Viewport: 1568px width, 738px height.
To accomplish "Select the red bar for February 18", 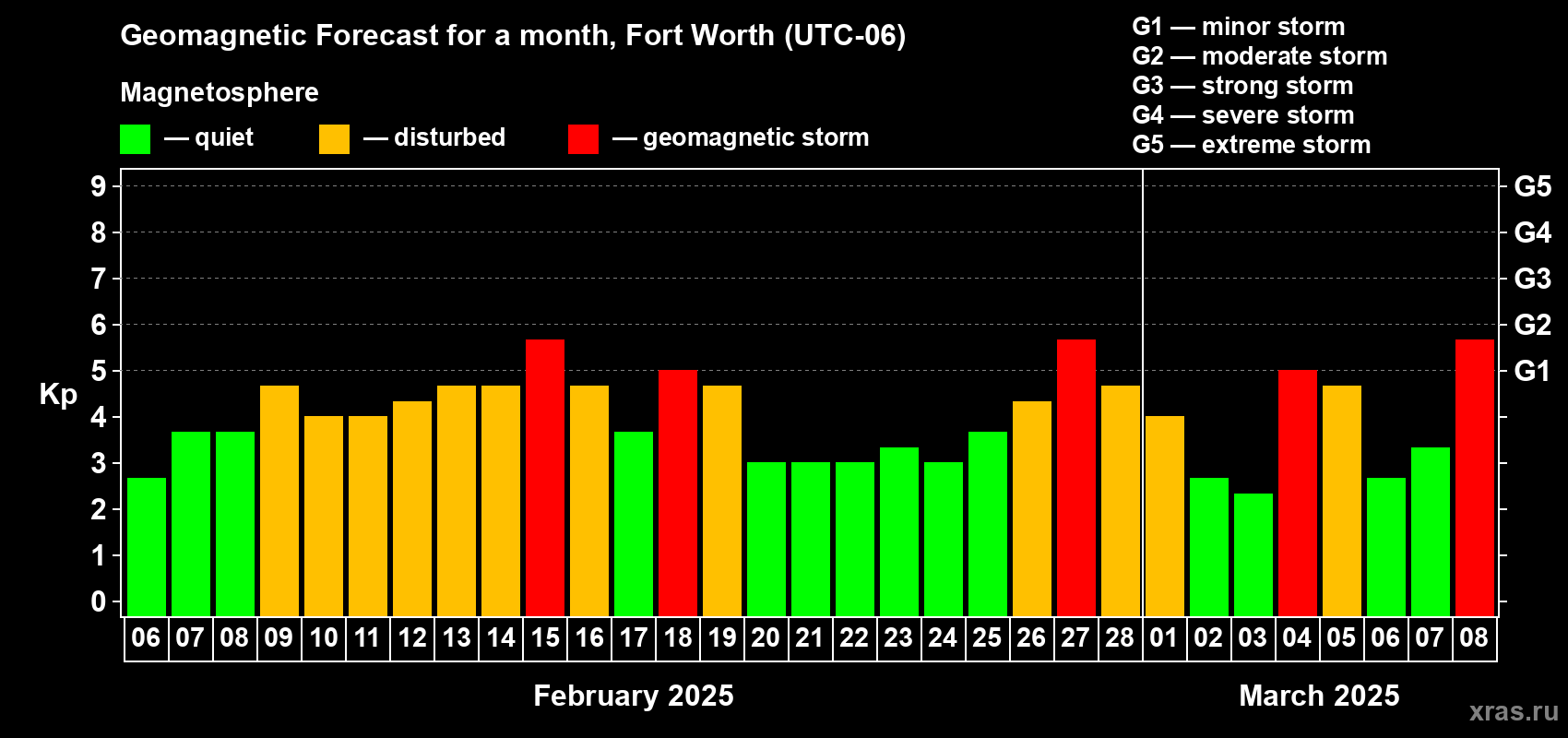I will point(678,494).
